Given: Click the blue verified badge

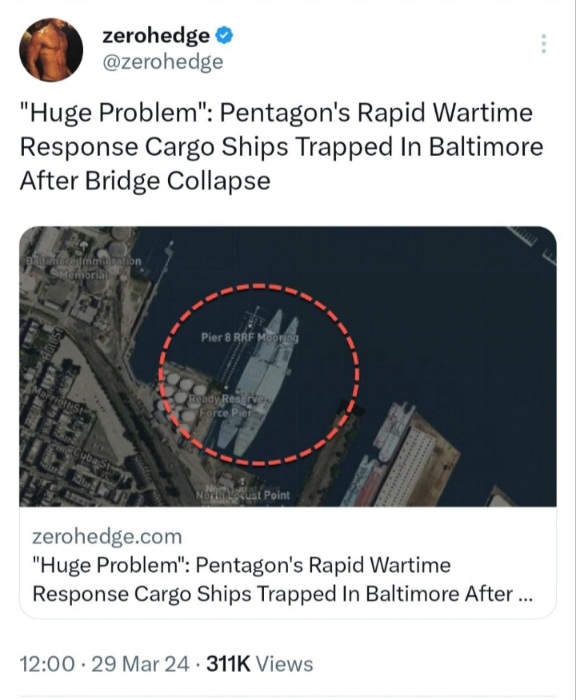Looking at the screenshot, I should [224, 35].
